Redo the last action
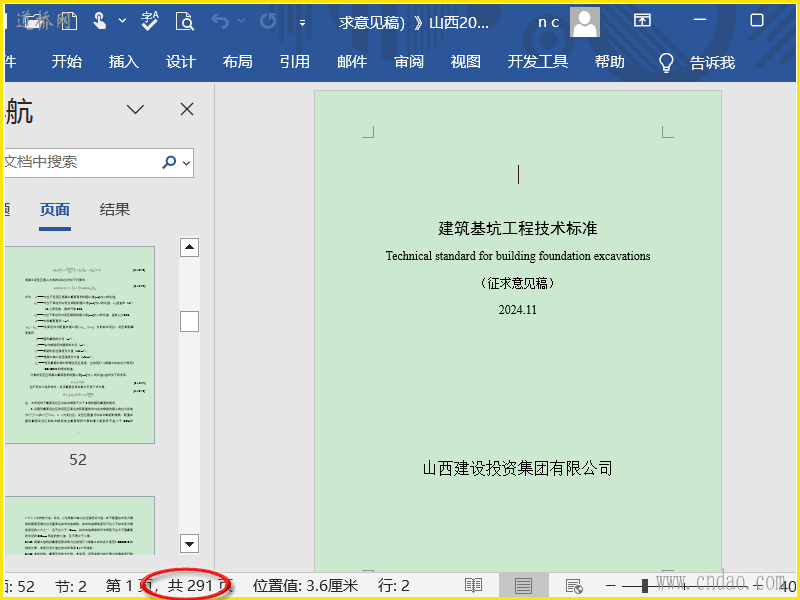This screenshot has width=800, height=600. [268, 21]
